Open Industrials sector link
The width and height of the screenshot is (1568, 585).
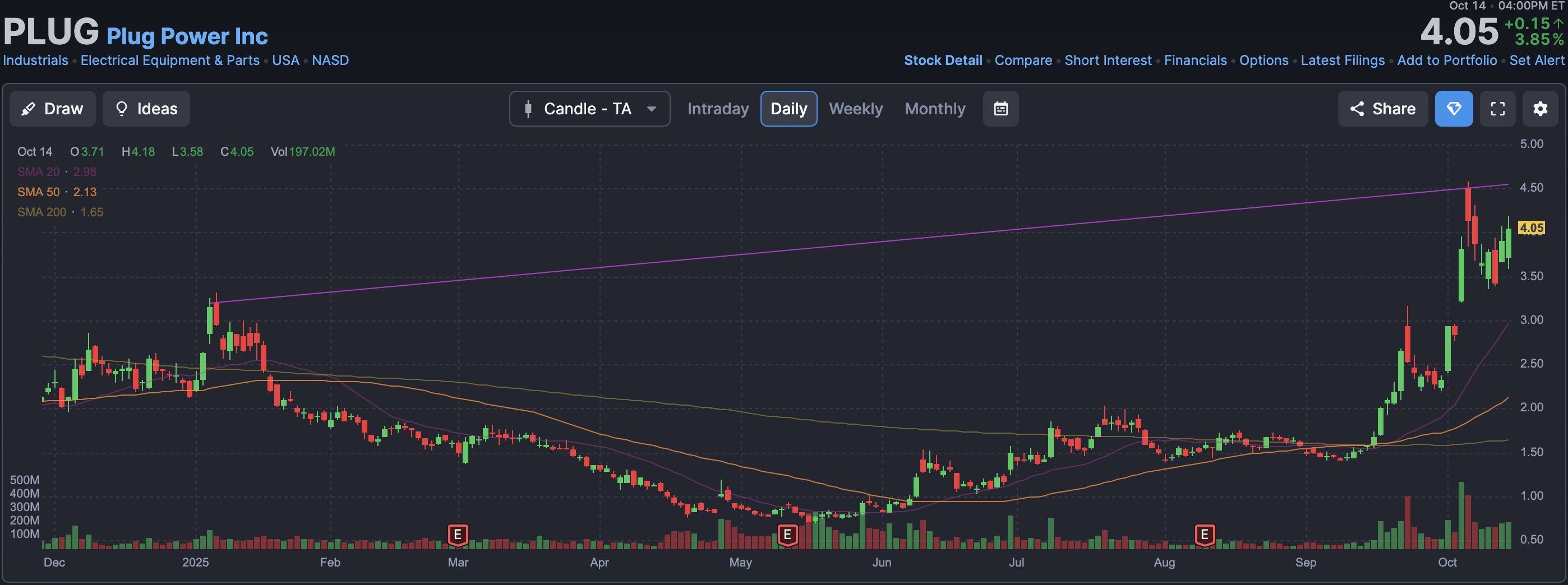click(x=35, y=60)
